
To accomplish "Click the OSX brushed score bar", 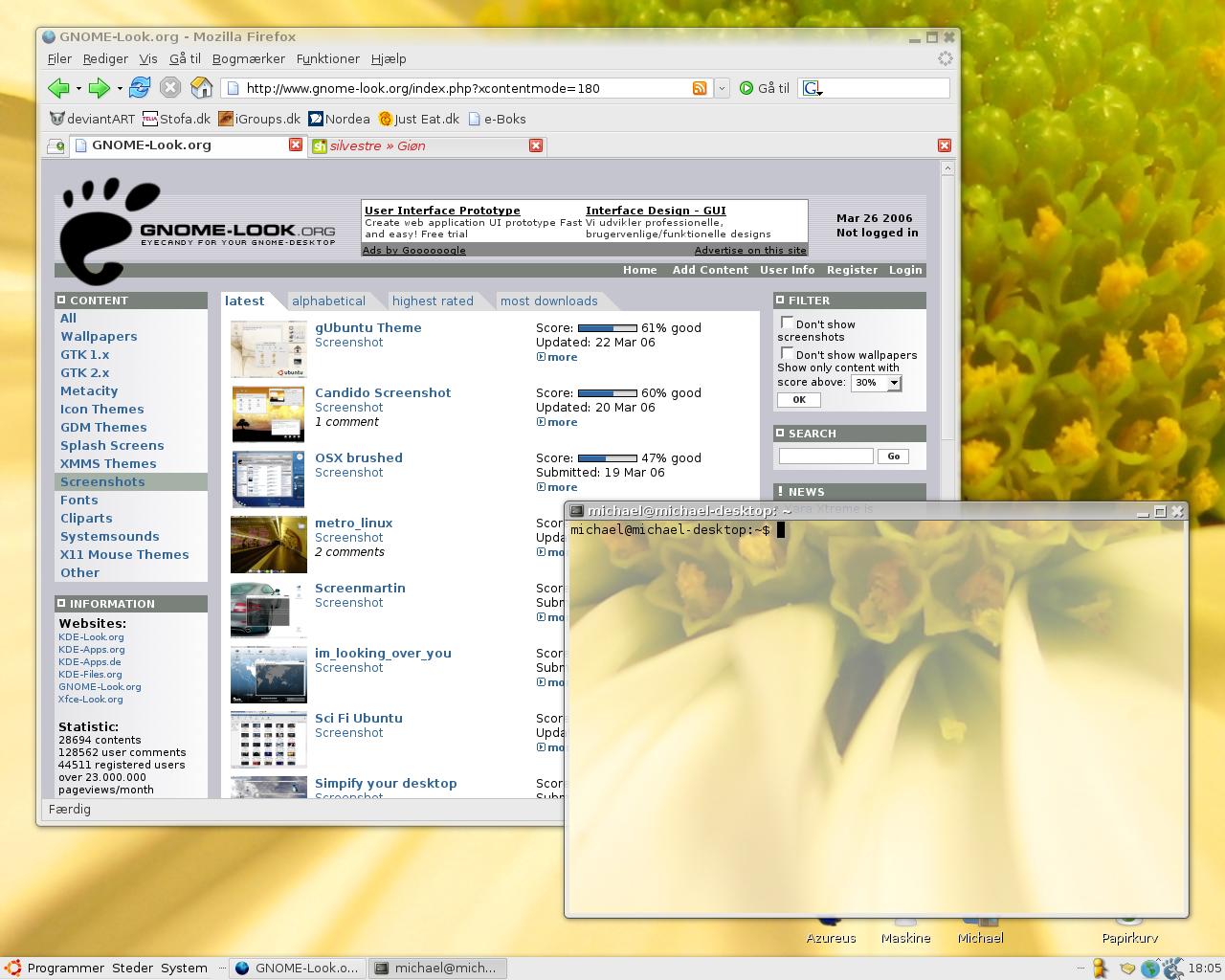I will pyautogui.click(x=608, y=457).
